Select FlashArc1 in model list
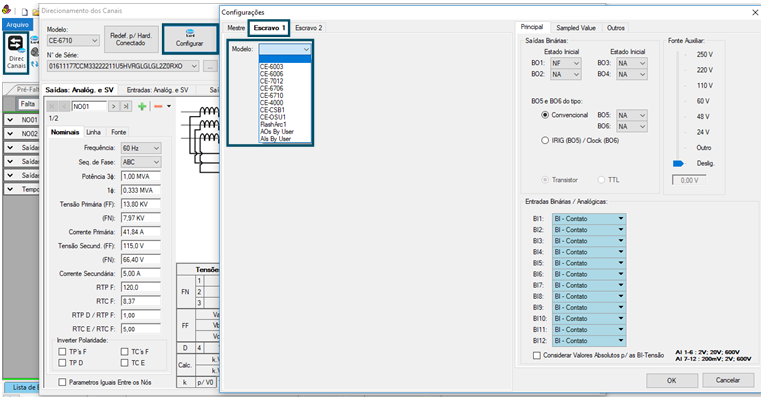Screen dimensions: 762x399 pyautogui.click(x=285, y=125)
